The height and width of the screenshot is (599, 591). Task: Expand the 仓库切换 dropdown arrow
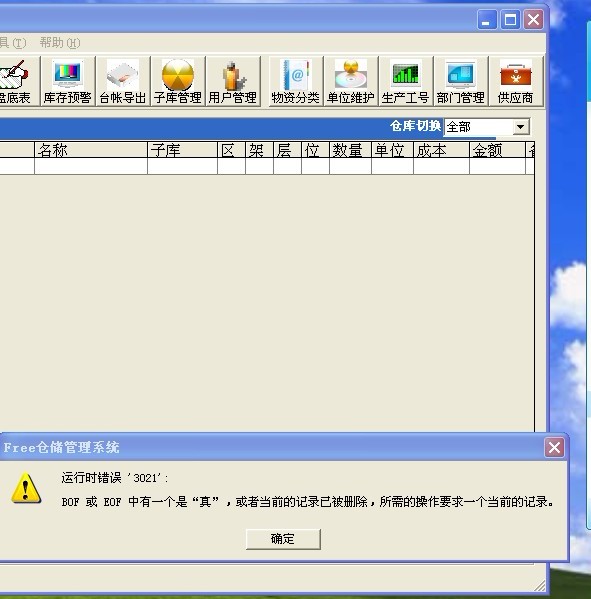(520, 126)
